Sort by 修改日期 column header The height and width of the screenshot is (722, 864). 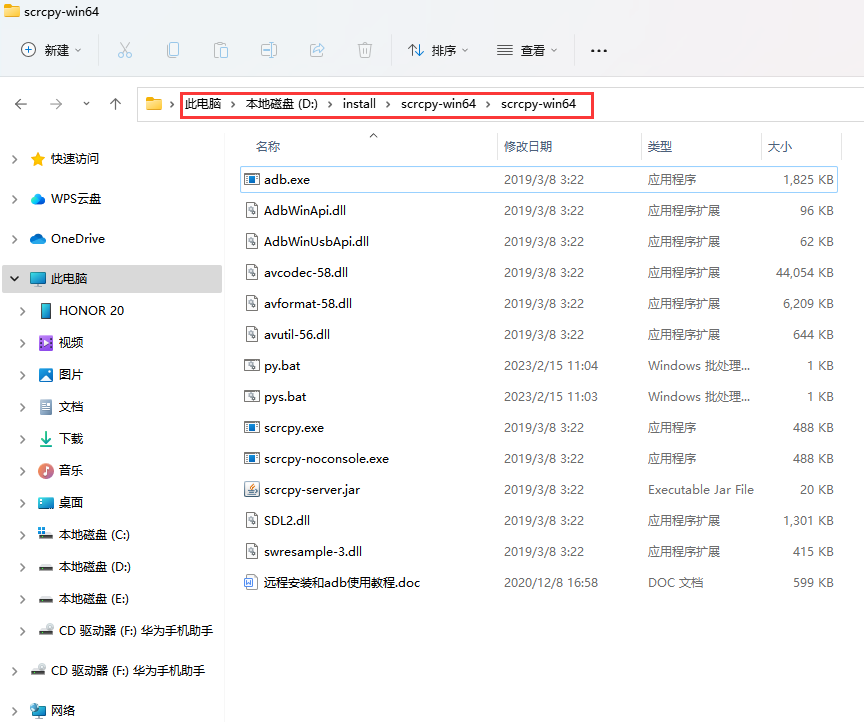528,147
